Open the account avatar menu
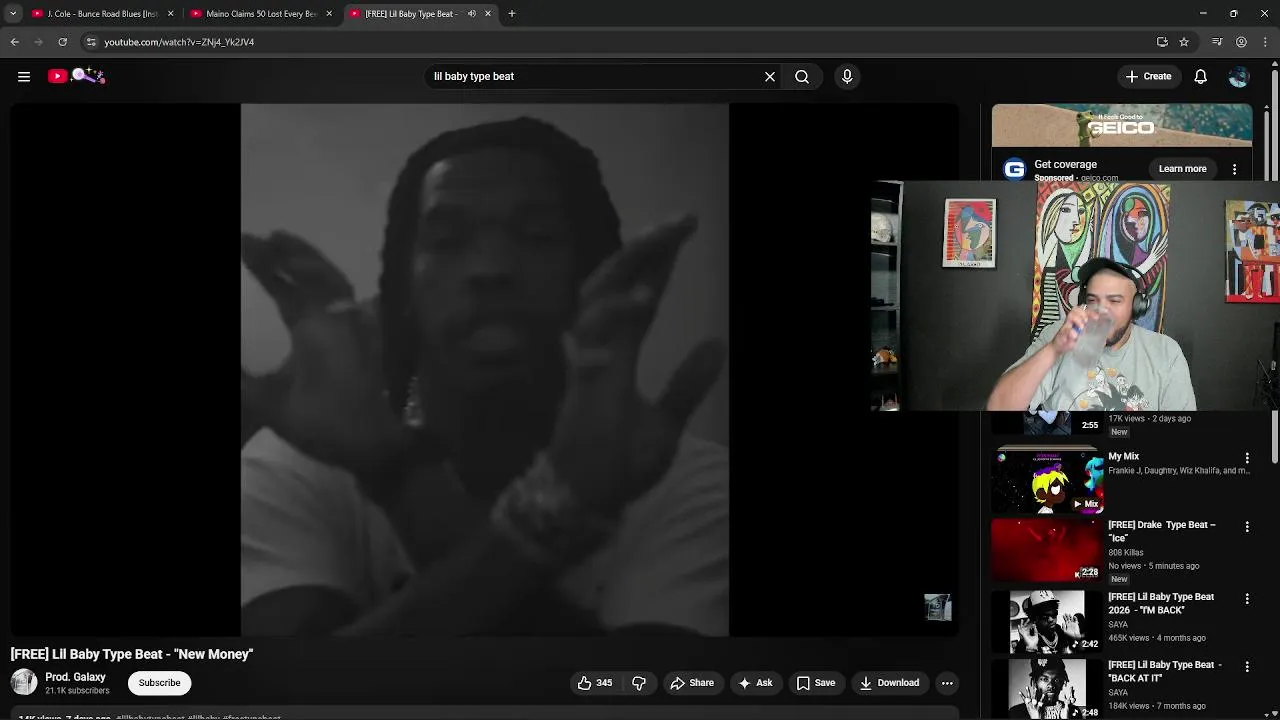The width and height of the screenshot is (1280, 720). 1239,76
